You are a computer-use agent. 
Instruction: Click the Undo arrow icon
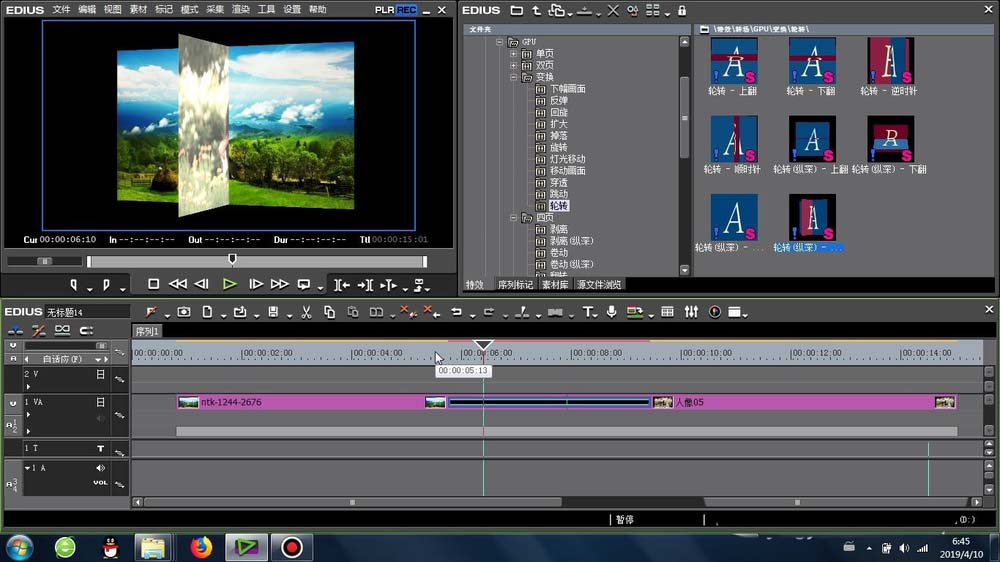(456, 312)
